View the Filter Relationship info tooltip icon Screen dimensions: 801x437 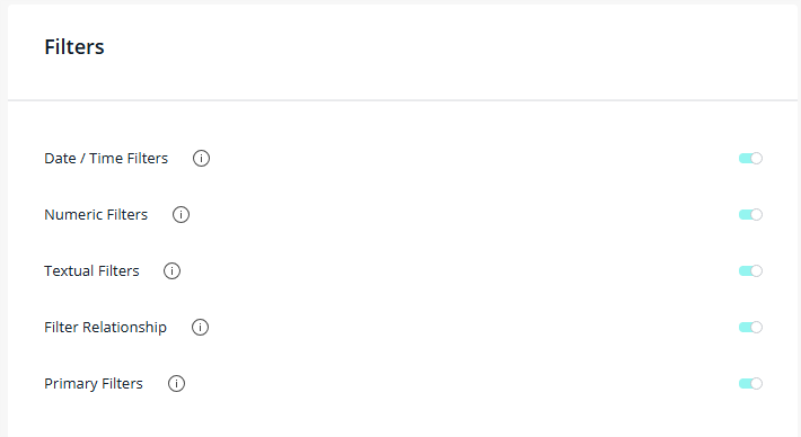click(x=200, y=327)
